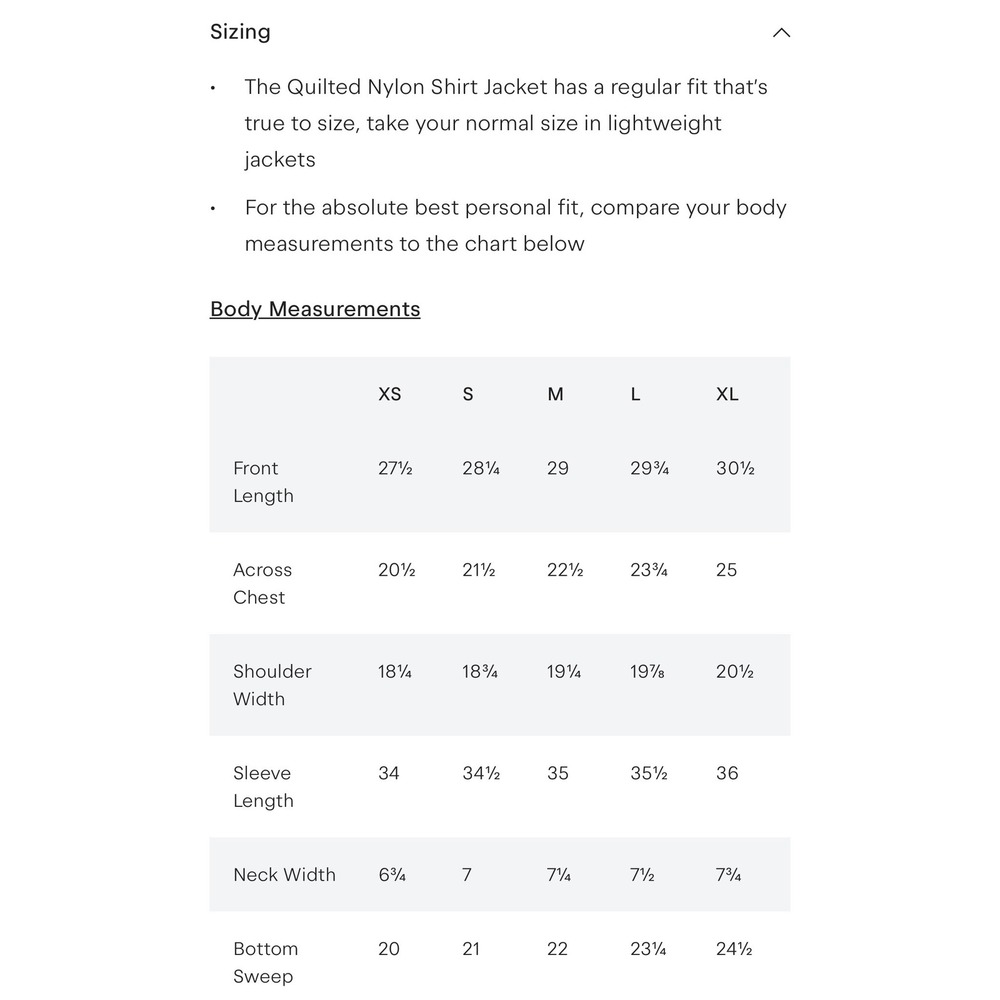
Task: Open the Body Measurements link
Action: [315, 309]
